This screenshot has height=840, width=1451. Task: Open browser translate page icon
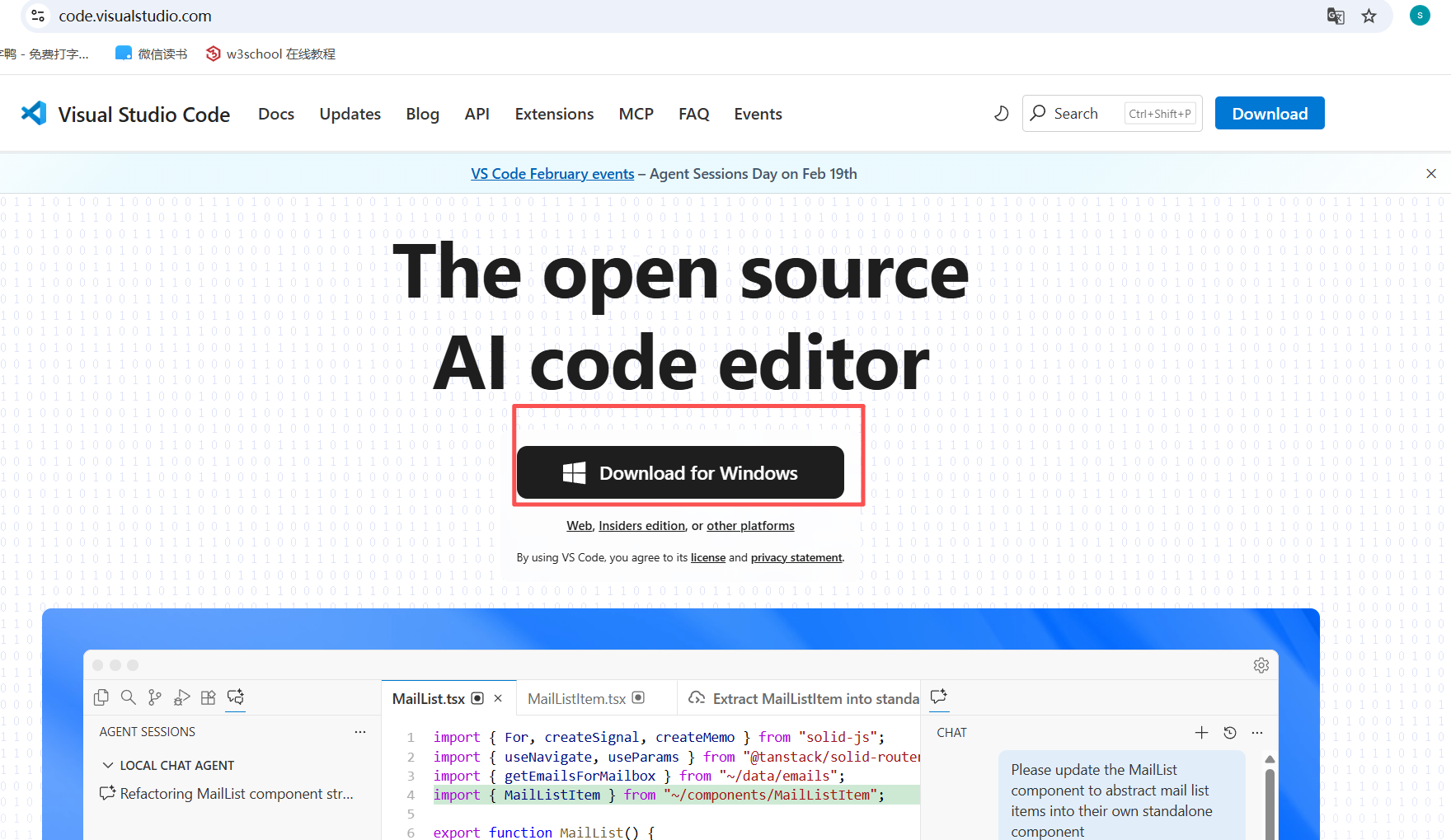pos(1336,16)
